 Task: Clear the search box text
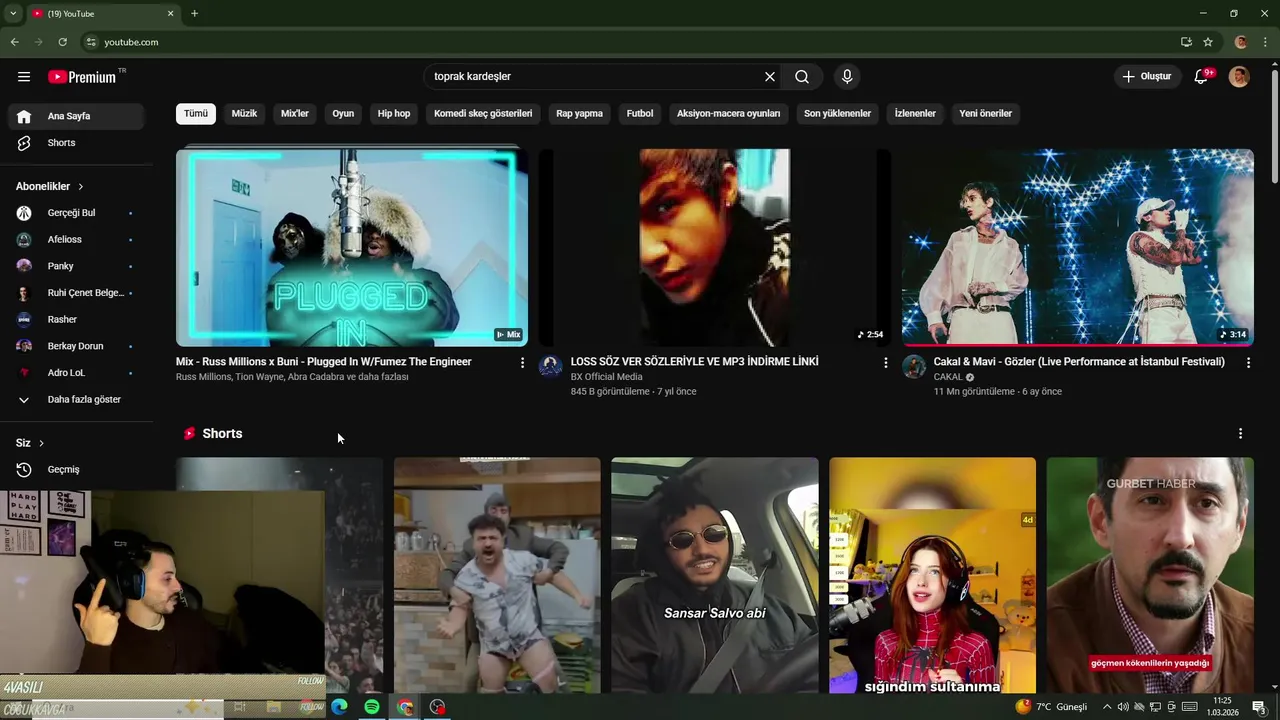click(x=770, y=77)
